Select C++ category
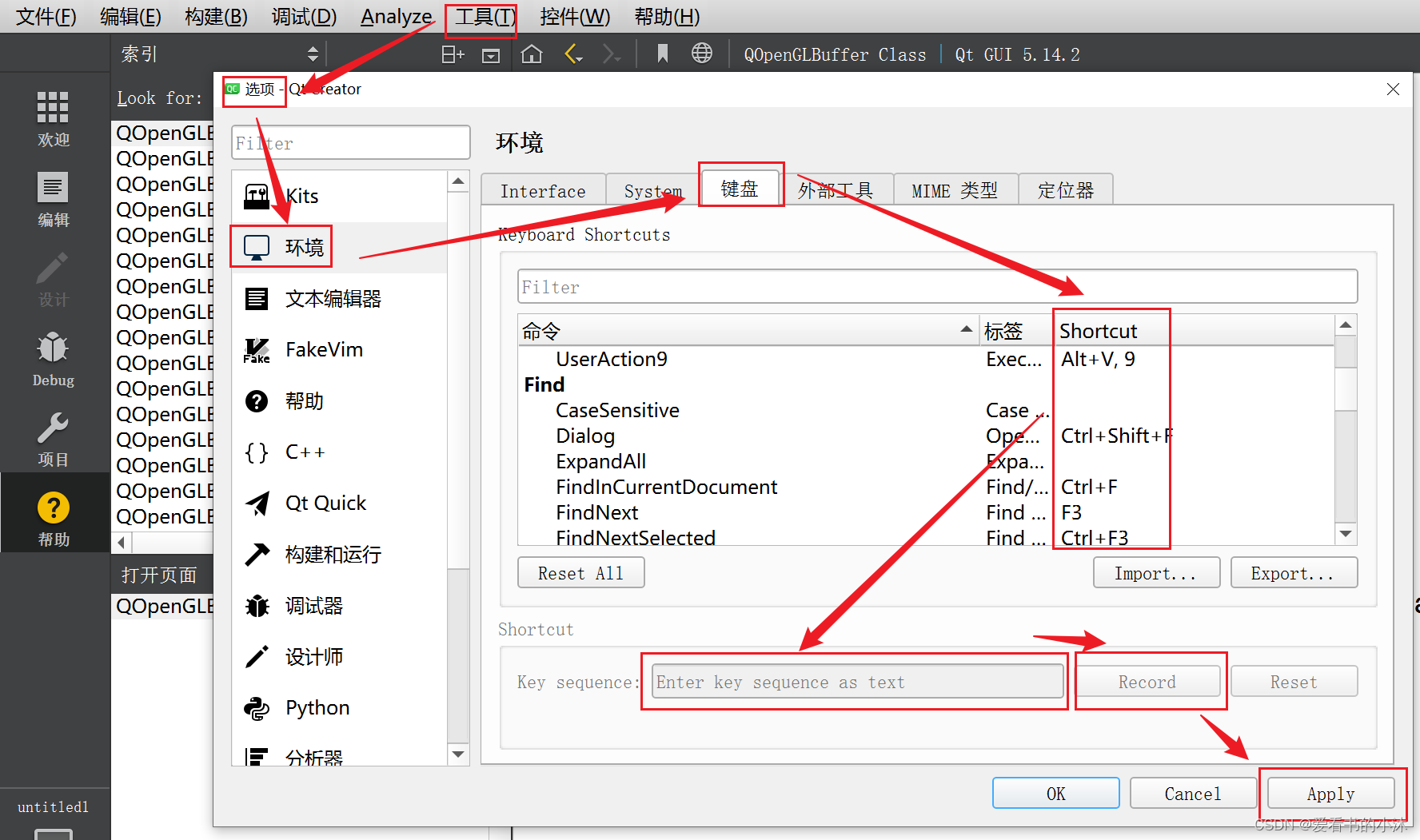 coord(339,452)
